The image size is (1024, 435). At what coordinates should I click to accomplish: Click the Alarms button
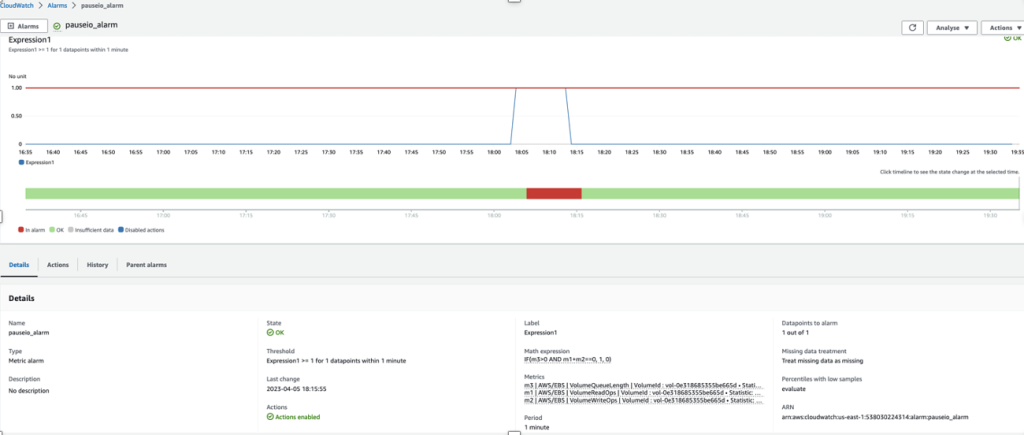coord(24,26)
